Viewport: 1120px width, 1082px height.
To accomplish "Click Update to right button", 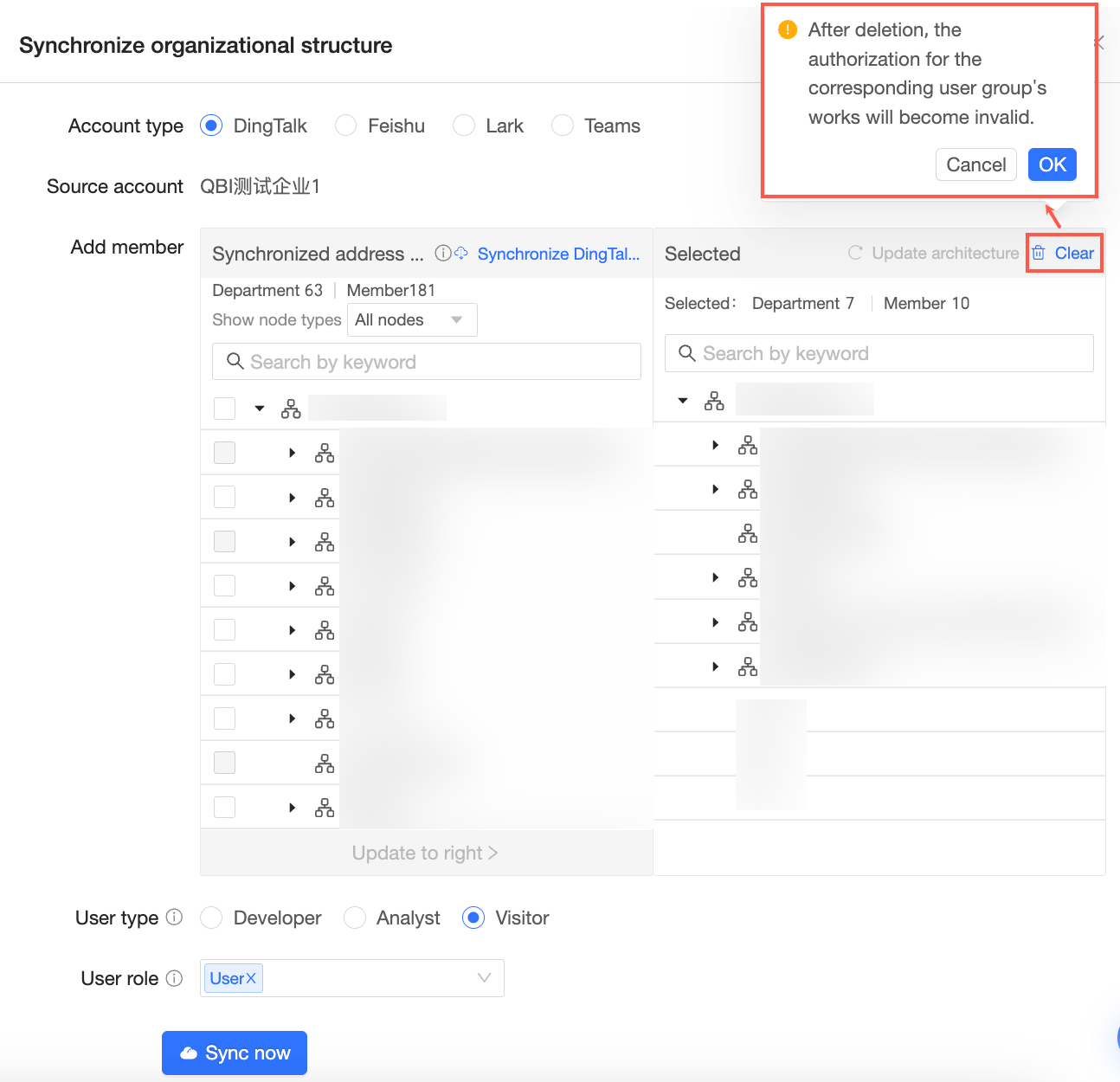I will [426, 853].
